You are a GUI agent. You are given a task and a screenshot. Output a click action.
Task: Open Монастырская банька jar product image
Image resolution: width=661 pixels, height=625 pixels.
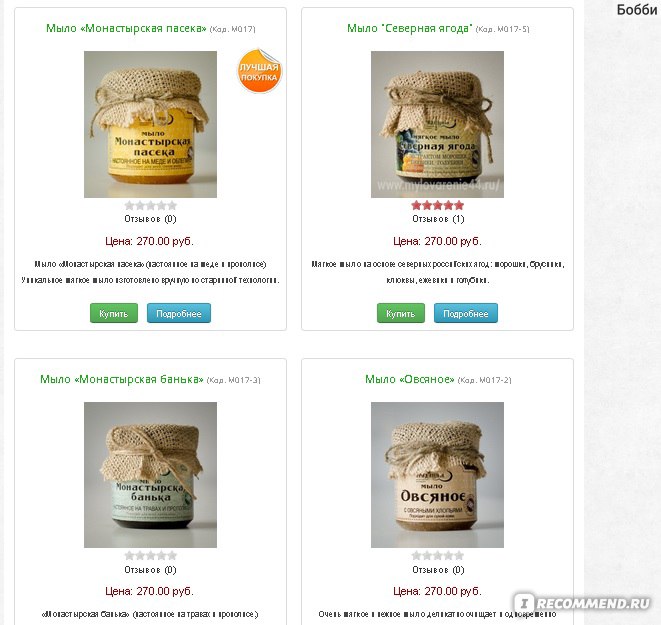(x=150, y=475)
